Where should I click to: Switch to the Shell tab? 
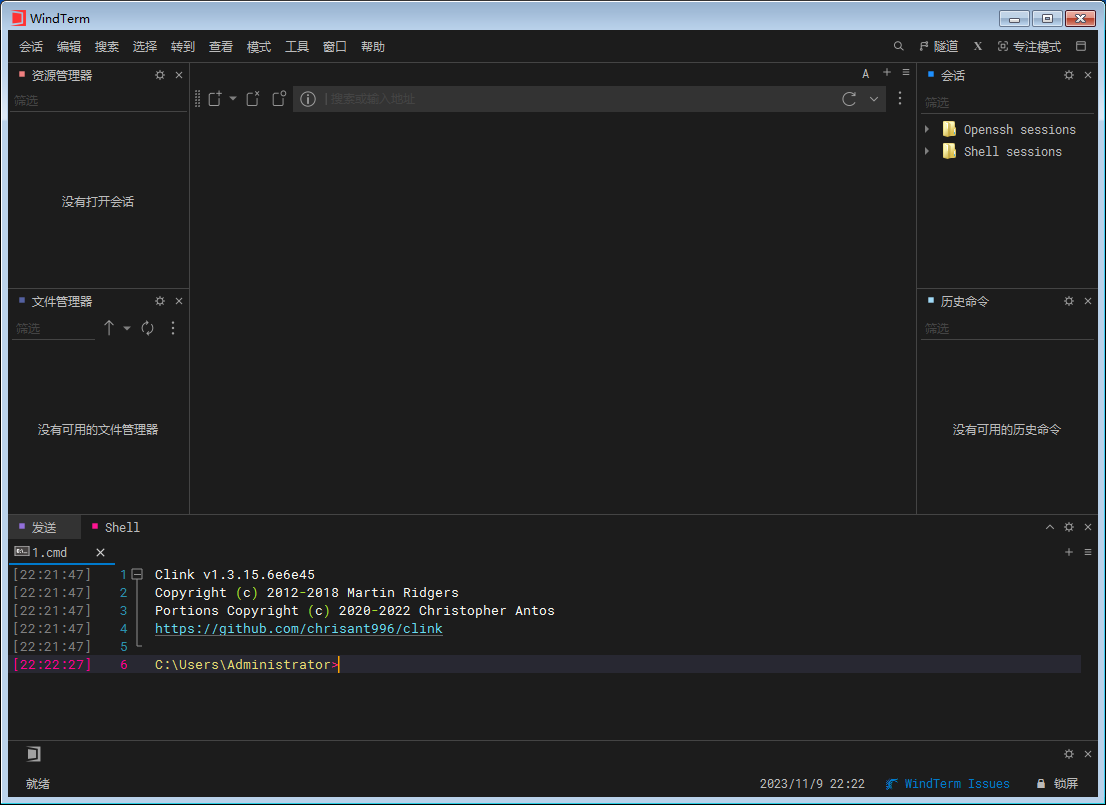tap(122, 527)
